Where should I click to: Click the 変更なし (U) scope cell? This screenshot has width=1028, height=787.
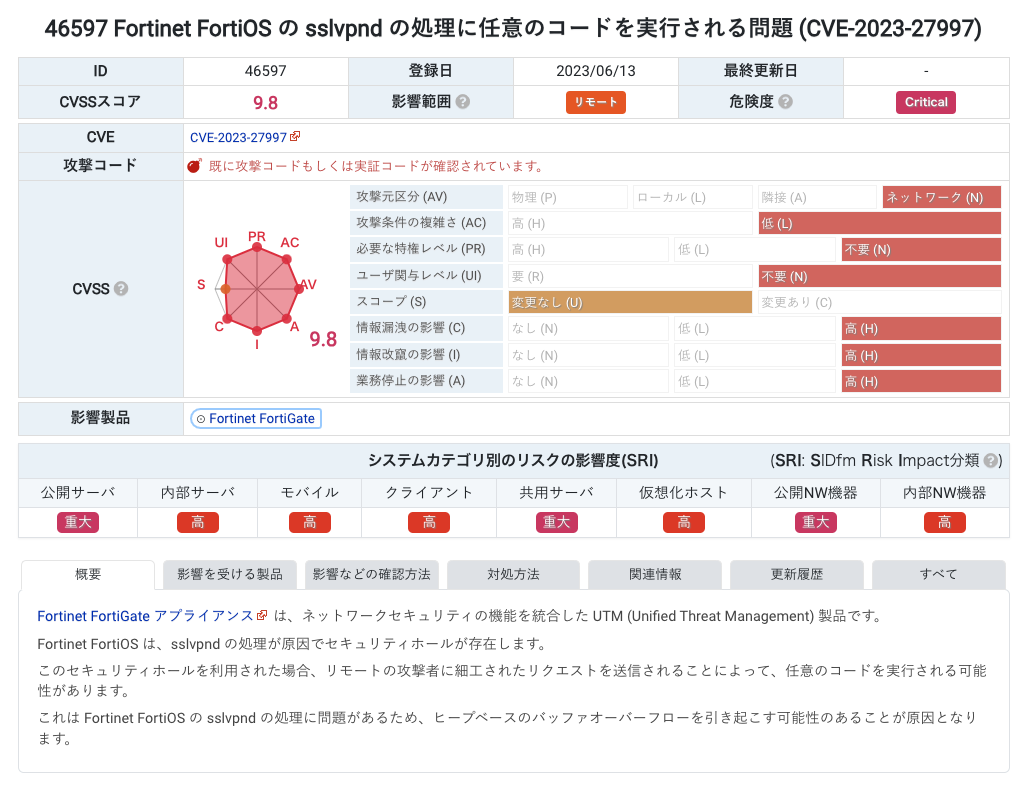pos(630,302)
